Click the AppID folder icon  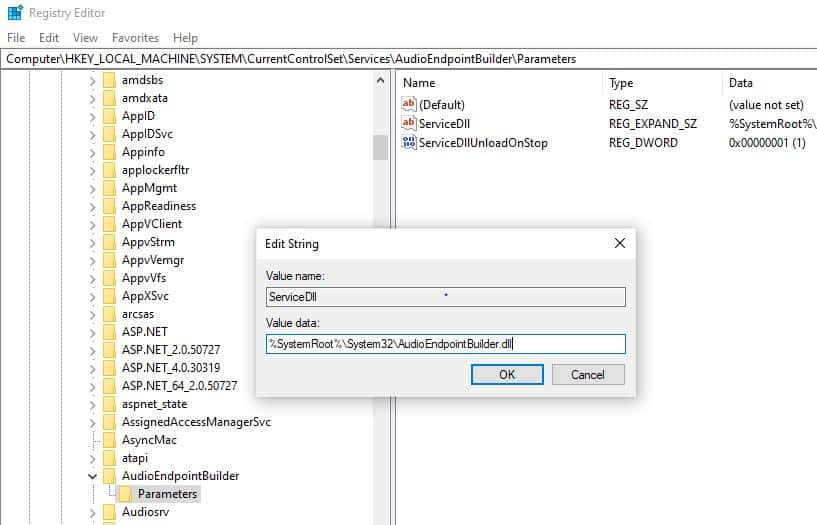(109, 116)
